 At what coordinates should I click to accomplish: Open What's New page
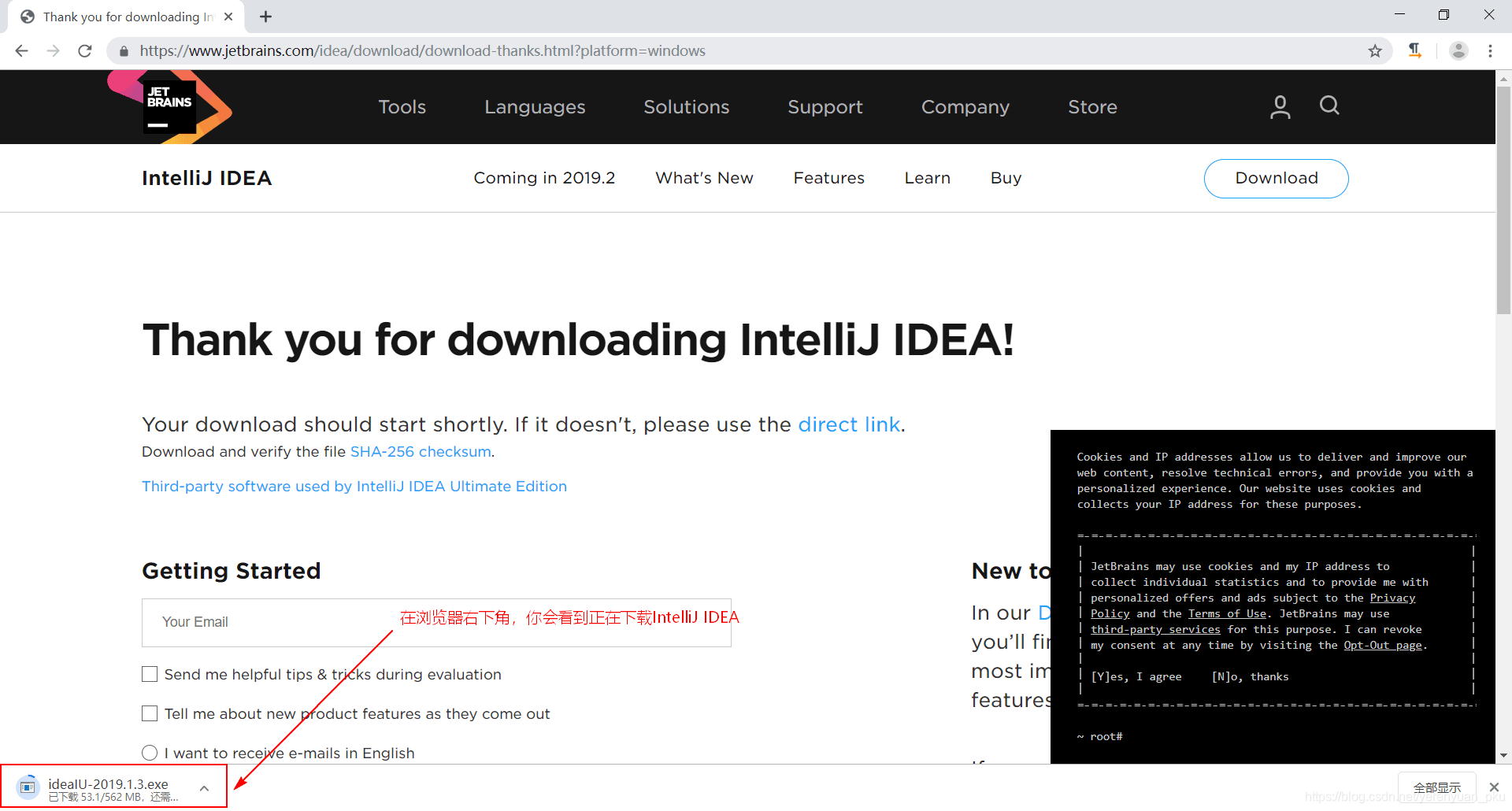tap(704, 178)
